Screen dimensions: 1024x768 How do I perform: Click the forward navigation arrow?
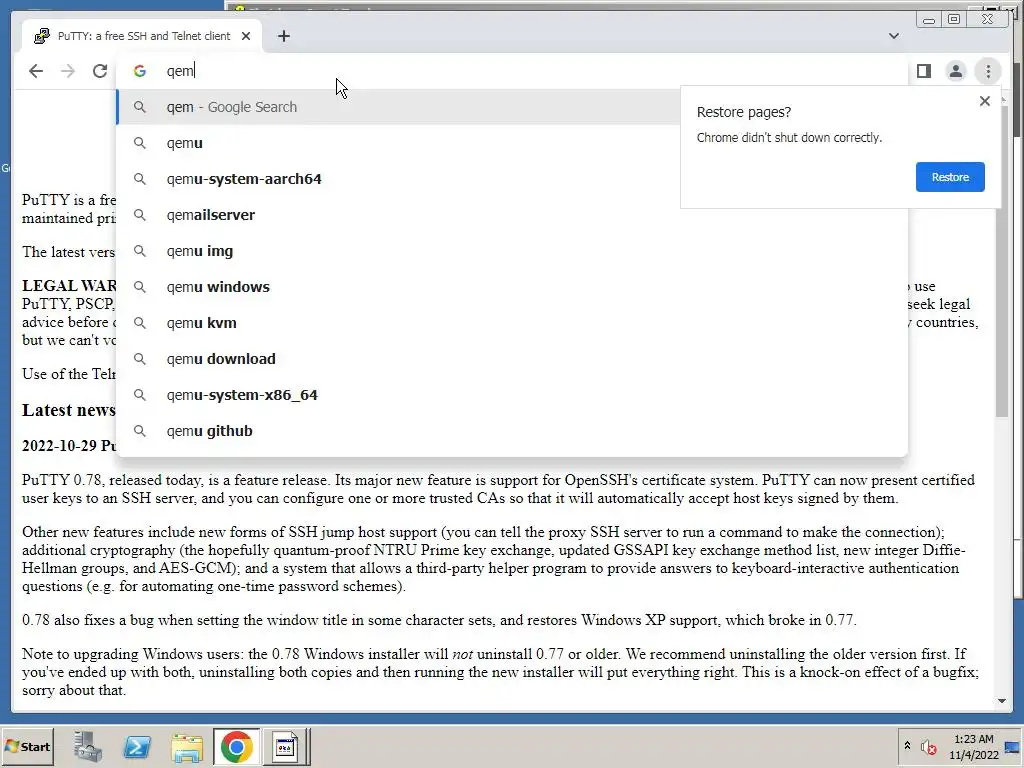pos(68,71)
